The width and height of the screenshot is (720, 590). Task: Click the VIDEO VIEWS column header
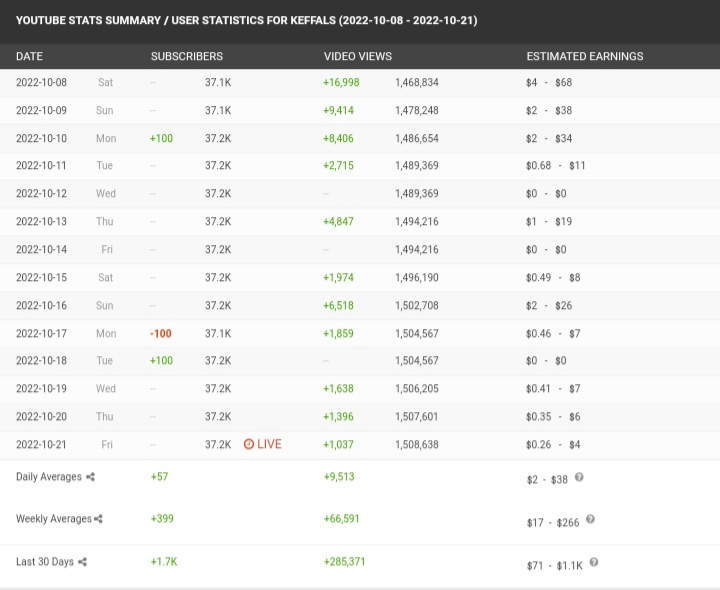(x=358, y=56)
